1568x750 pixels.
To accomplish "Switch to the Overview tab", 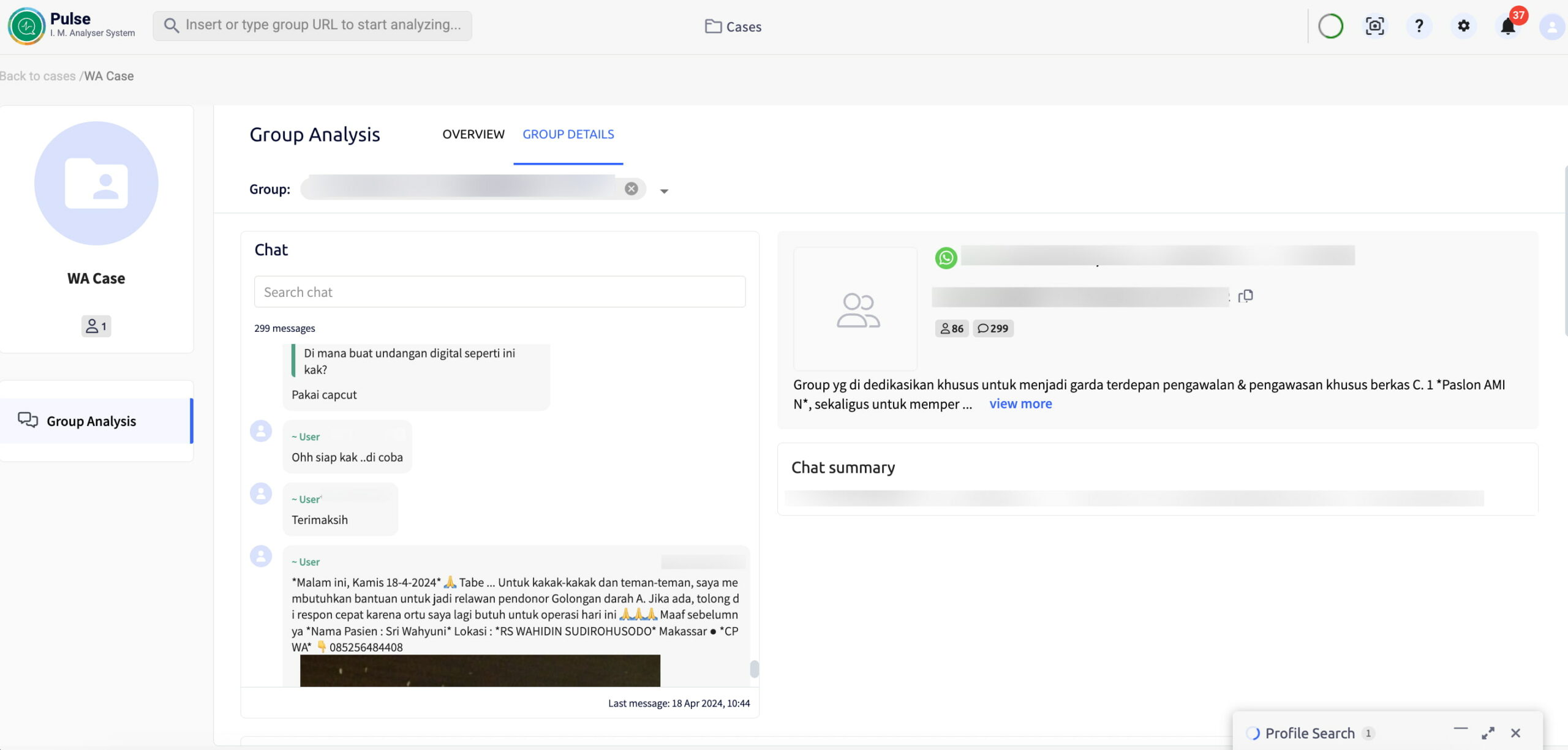I will (473, 134).
